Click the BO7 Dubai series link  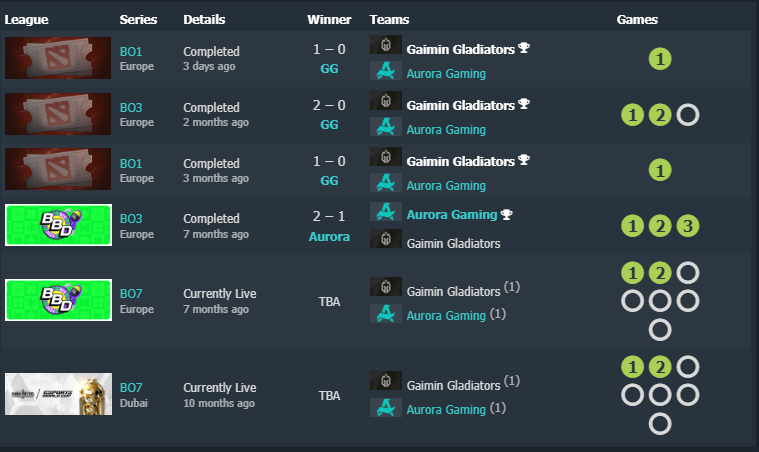131,387
